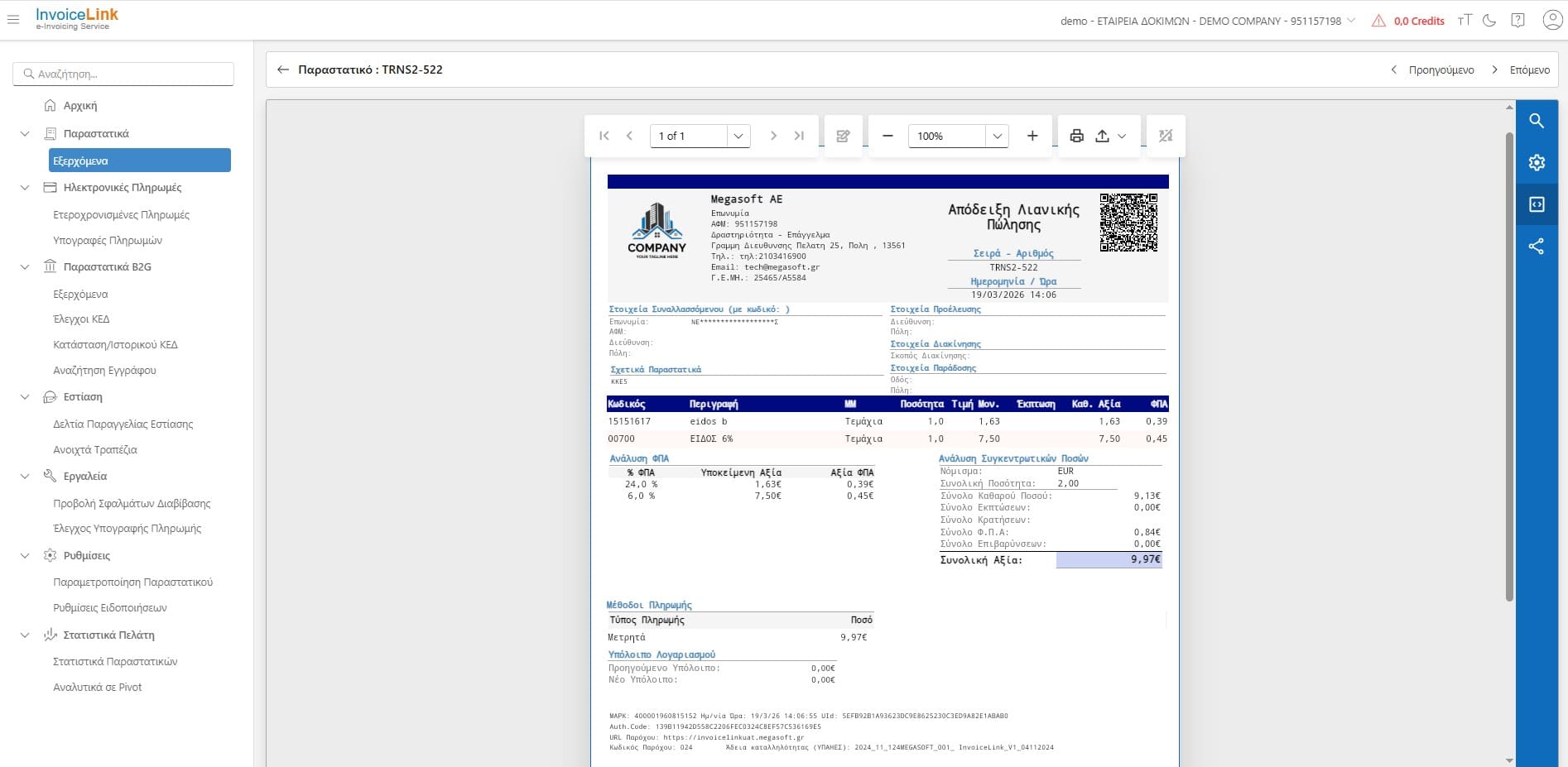
Task: Open the page selector '1 of 1' dropdown
Action: (x=738, y=136)
